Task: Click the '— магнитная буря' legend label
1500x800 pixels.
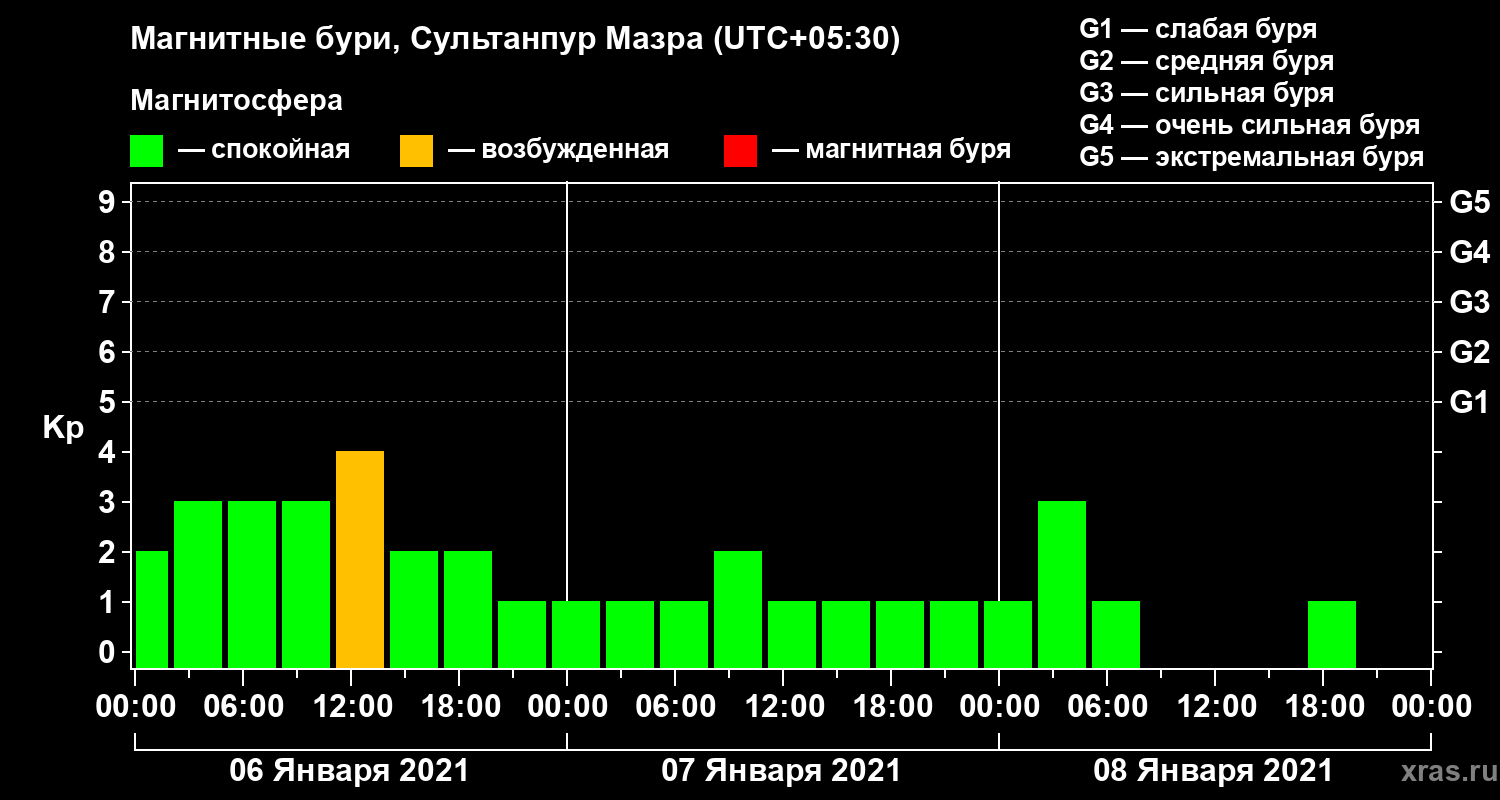Action: [891, 150]
